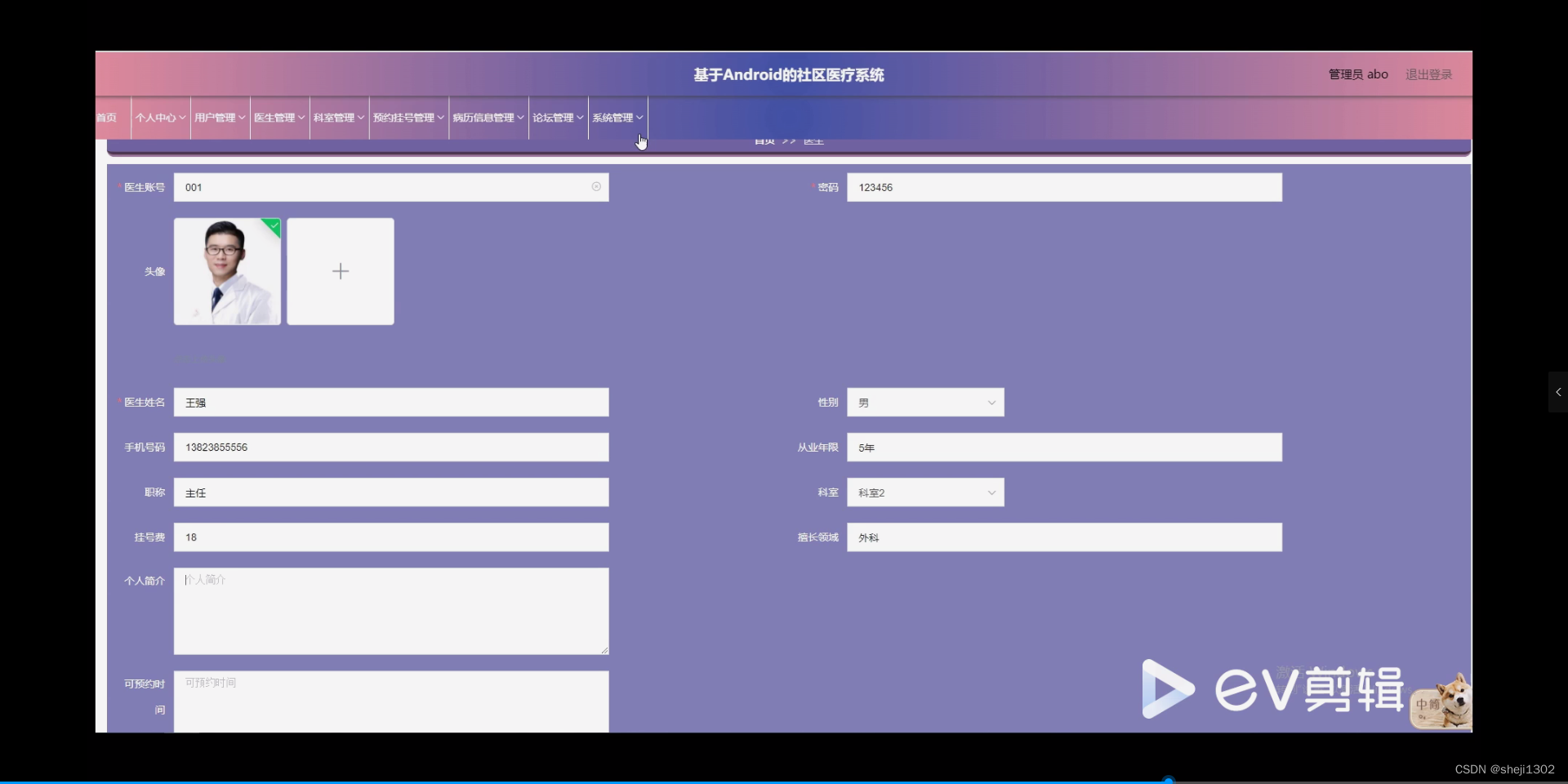1568x784 pixels.
Task: Clear the 医生账号 field using the × icon
Action: pyautogui.click(x=597, y=187)
